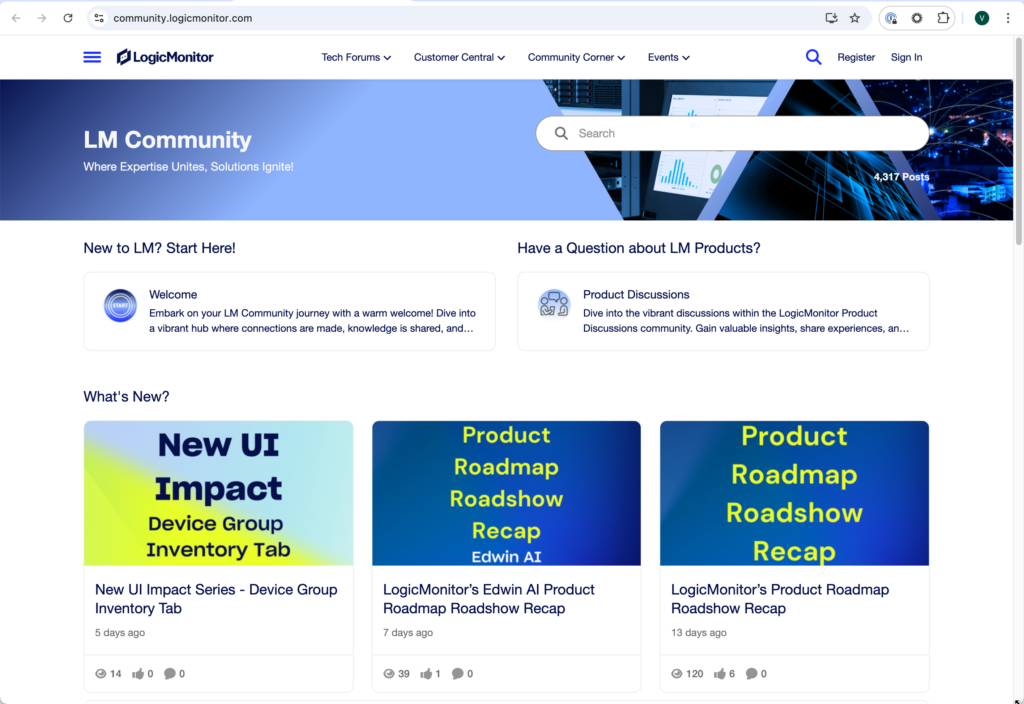Click the thumbs-up icon on New UI Impact post

coord(140,673)
